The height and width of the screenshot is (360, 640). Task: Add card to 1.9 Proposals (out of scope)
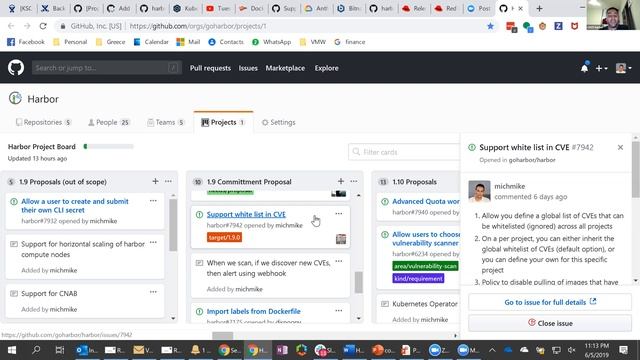pos(155,181)
